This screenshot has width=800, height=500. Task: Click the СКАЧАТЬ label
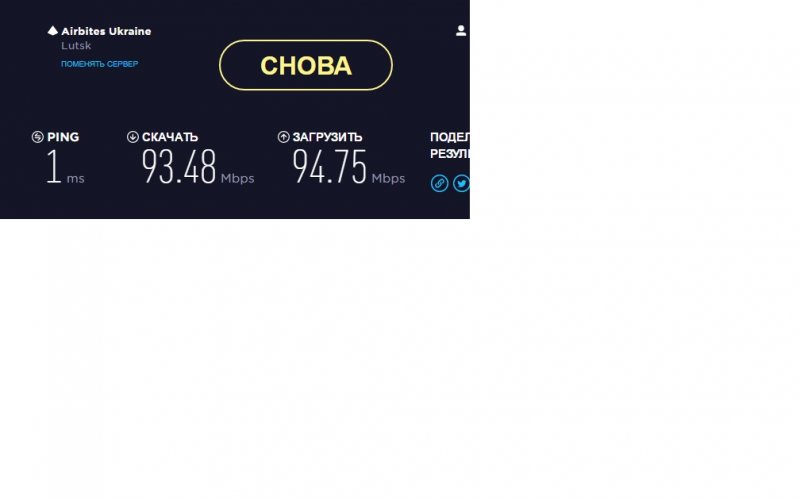(170, 137)
